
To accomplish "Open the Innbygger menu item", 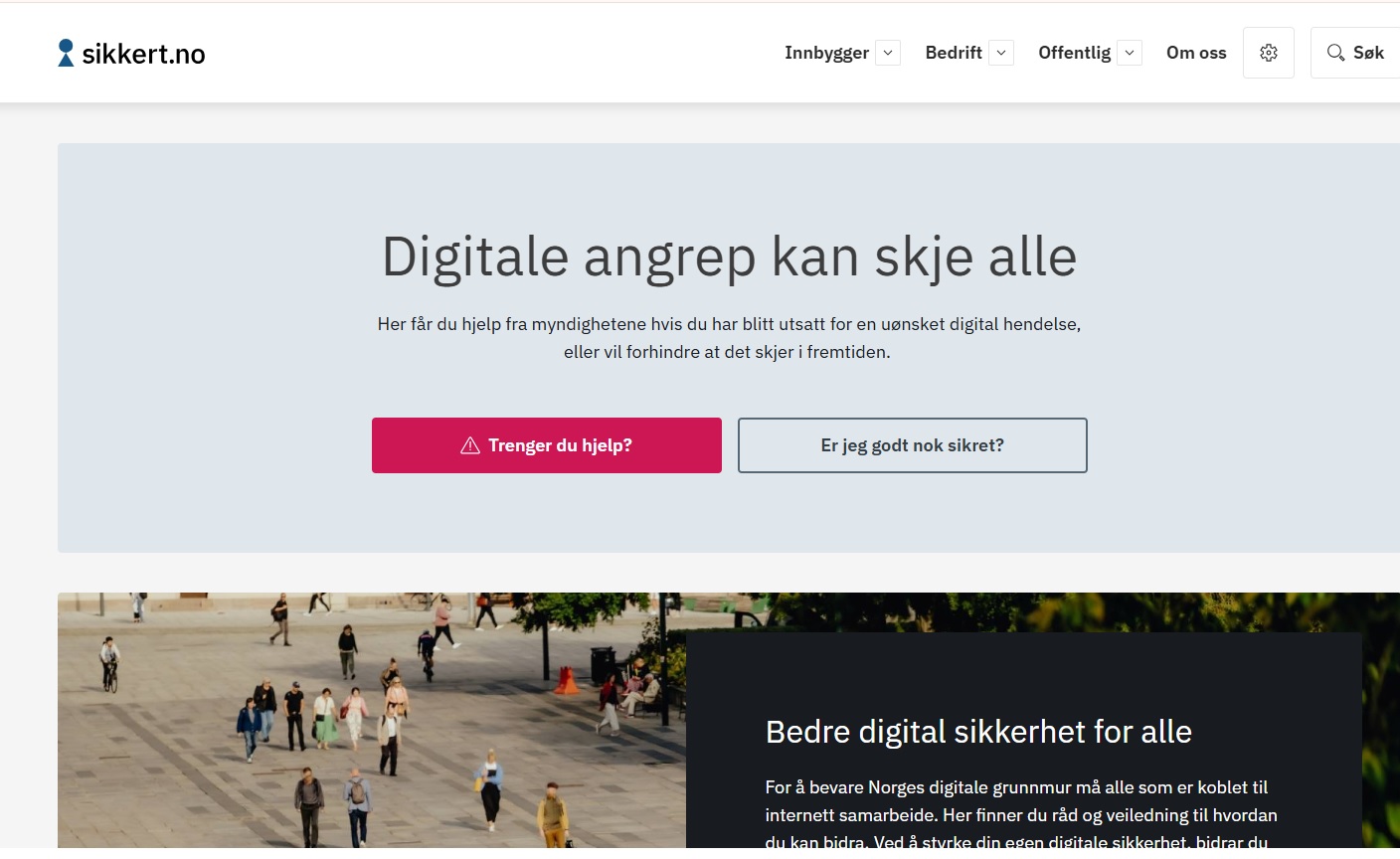I will pyautogui.click(x=826, y=53).
